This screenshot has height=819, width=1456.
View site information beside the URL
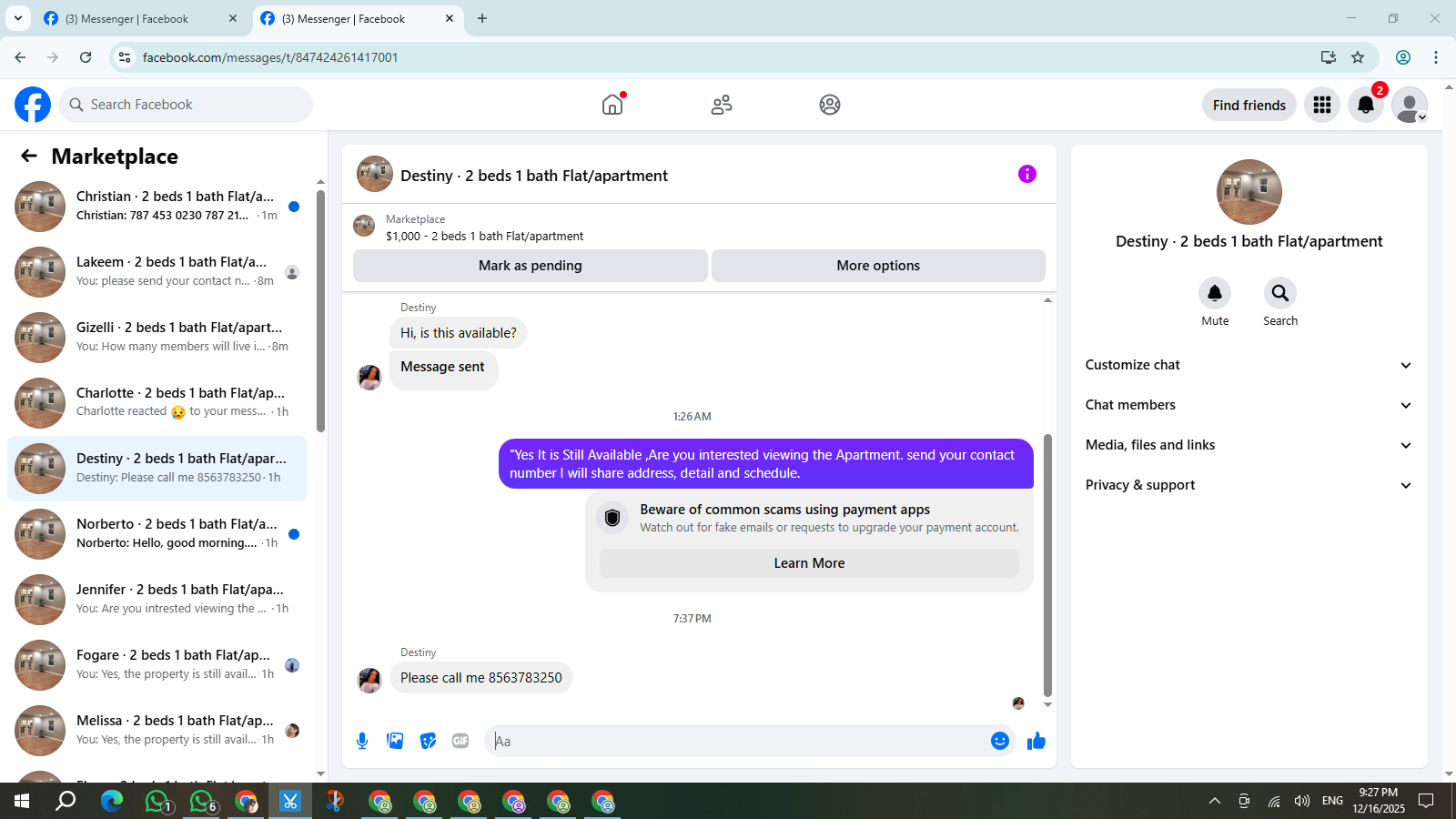pyautogui.click(x=125, y=57)
